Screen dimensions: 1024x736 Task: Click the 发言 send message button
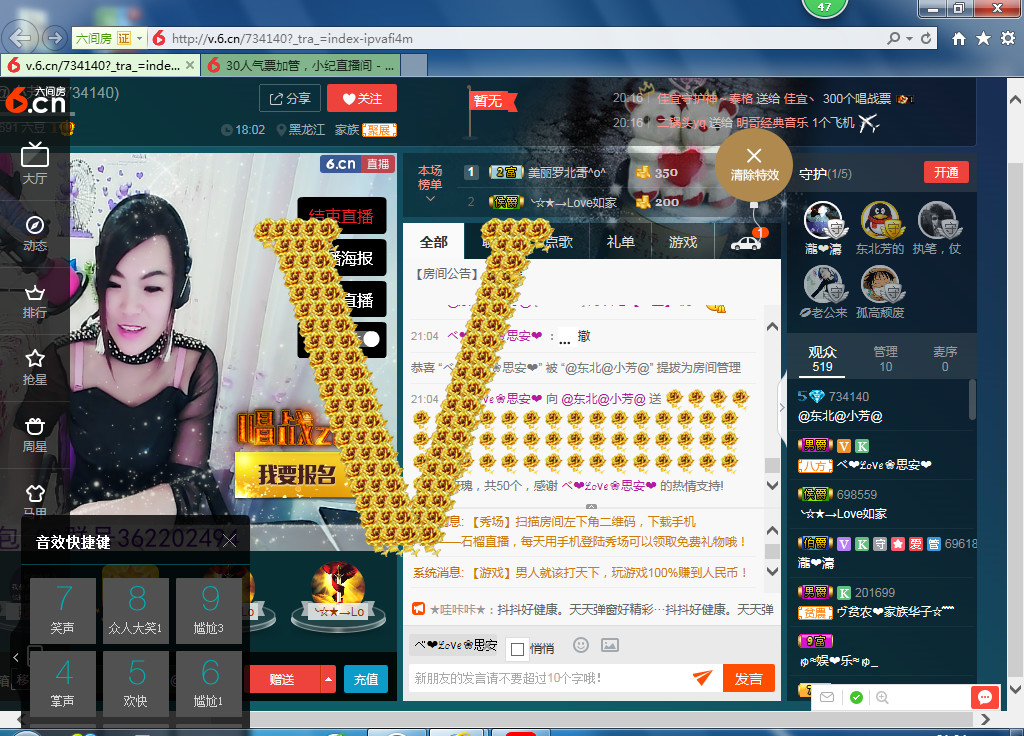748,679
